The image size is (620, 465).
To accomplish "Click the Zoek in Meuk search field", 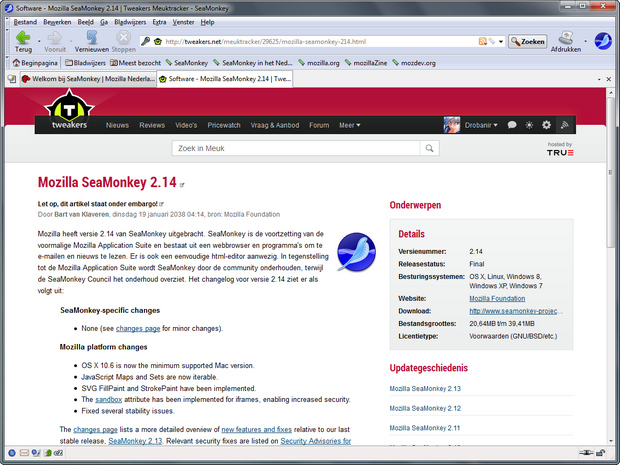I will [x=296, y=148].
